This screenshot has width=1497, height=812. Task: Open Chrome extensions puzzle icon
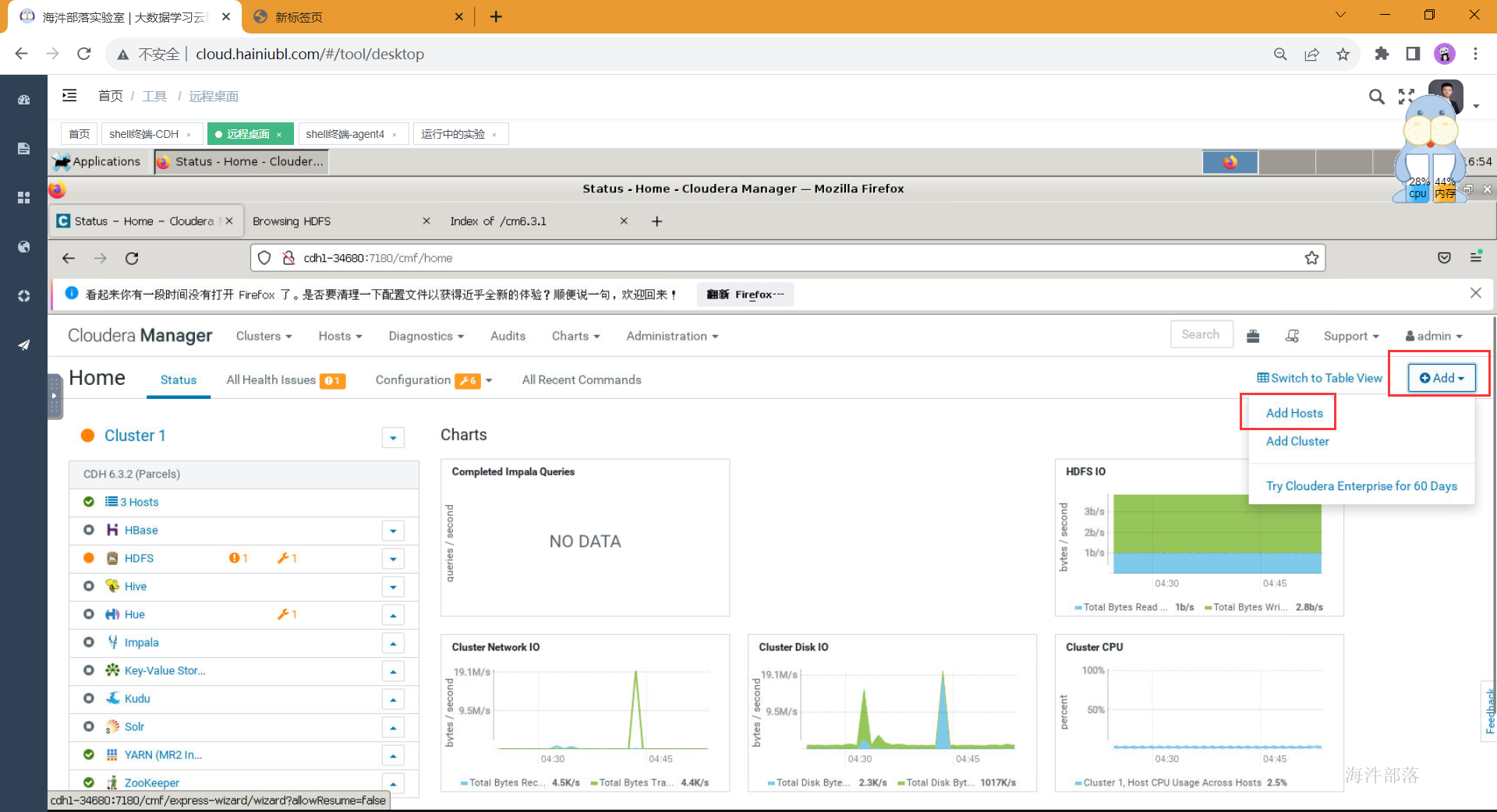[1382, 54]
